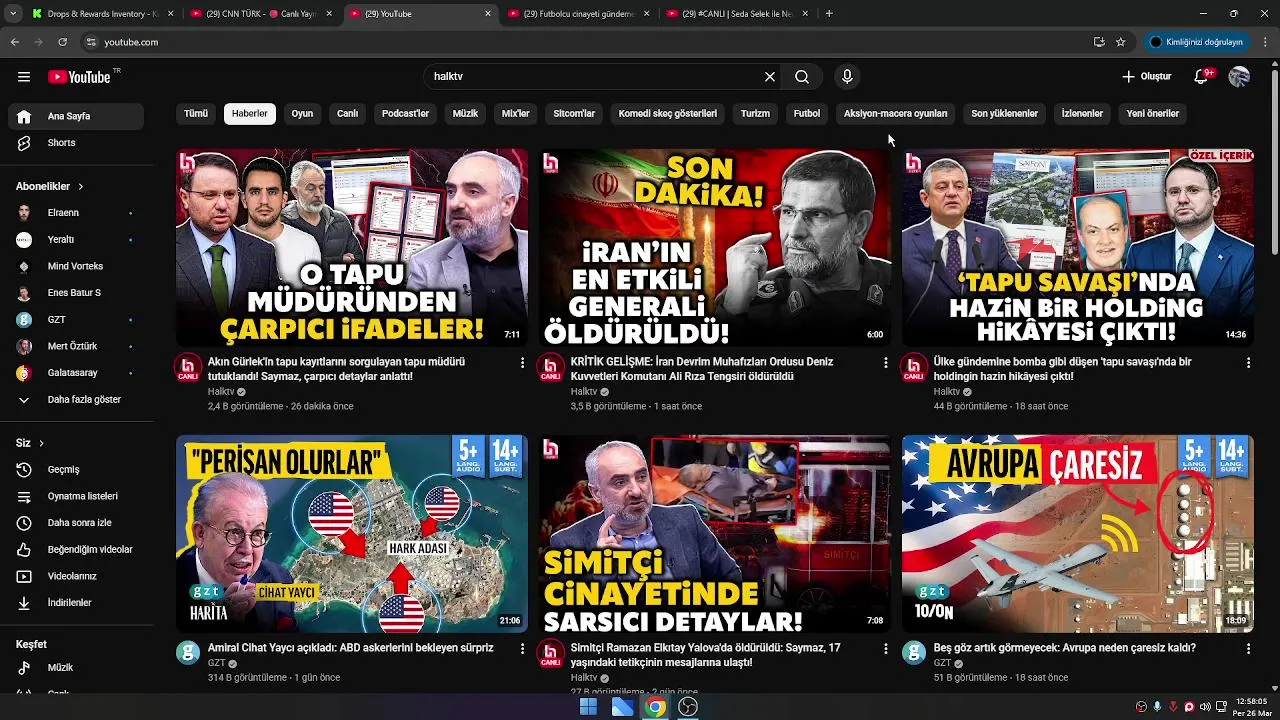Open Oynatma listeleri

tap(76, 496)
